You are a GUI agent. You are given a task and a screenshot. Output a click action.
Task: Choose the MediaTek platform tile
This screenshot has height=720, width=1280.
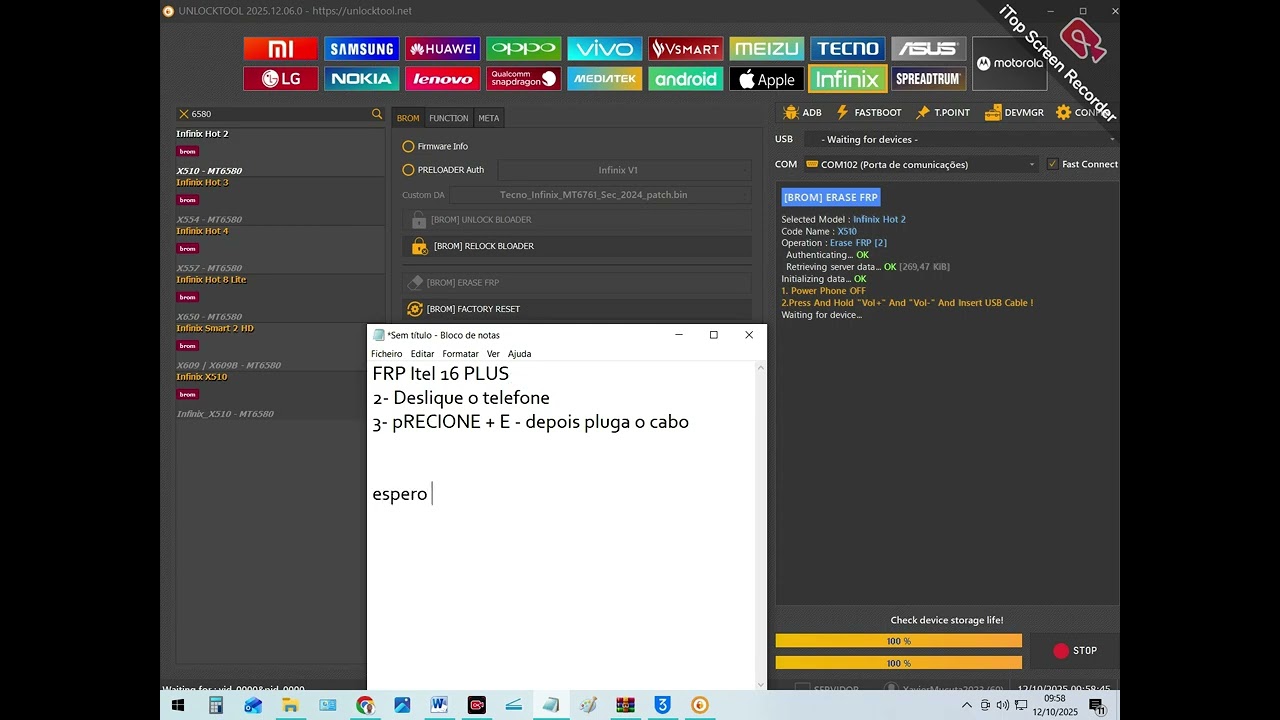coord(605,79)
